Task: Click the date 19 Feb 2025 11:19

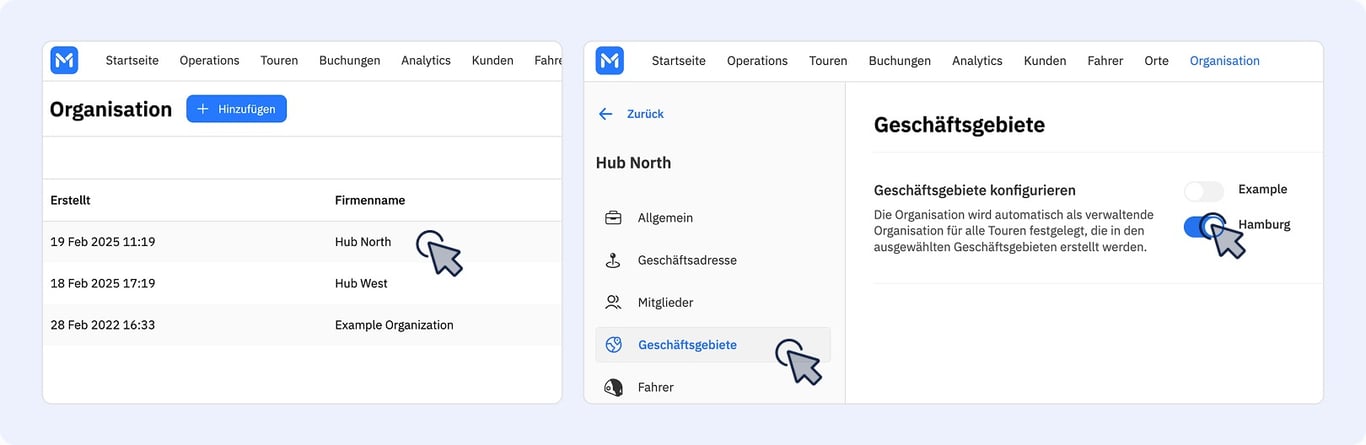Action: 103,242
